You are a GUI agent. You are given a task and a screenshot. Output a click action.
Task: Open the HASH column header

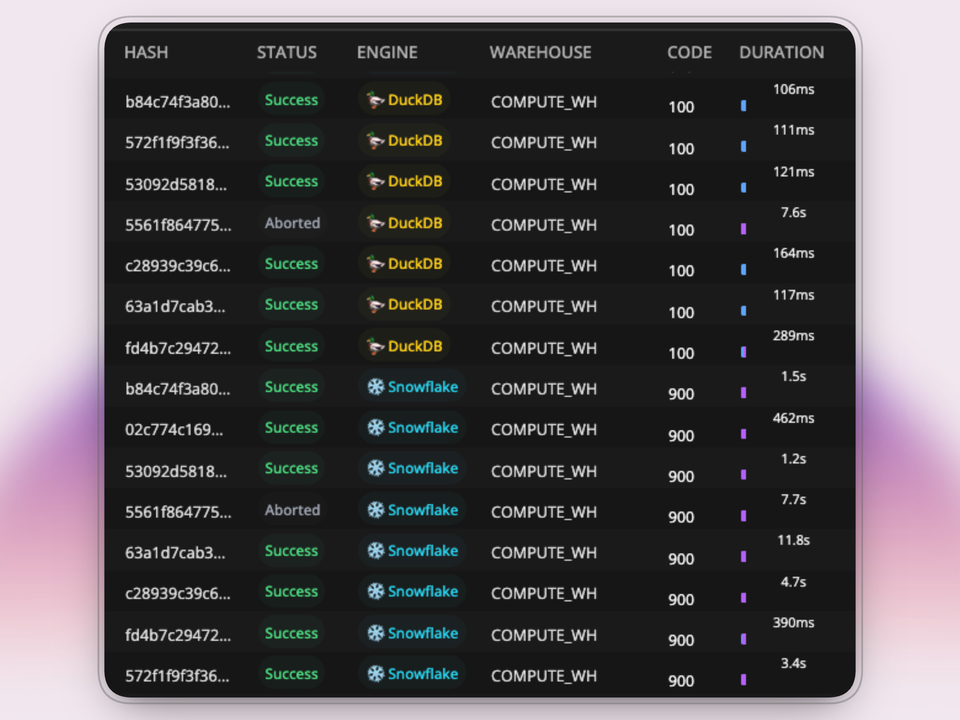point(146,52)
